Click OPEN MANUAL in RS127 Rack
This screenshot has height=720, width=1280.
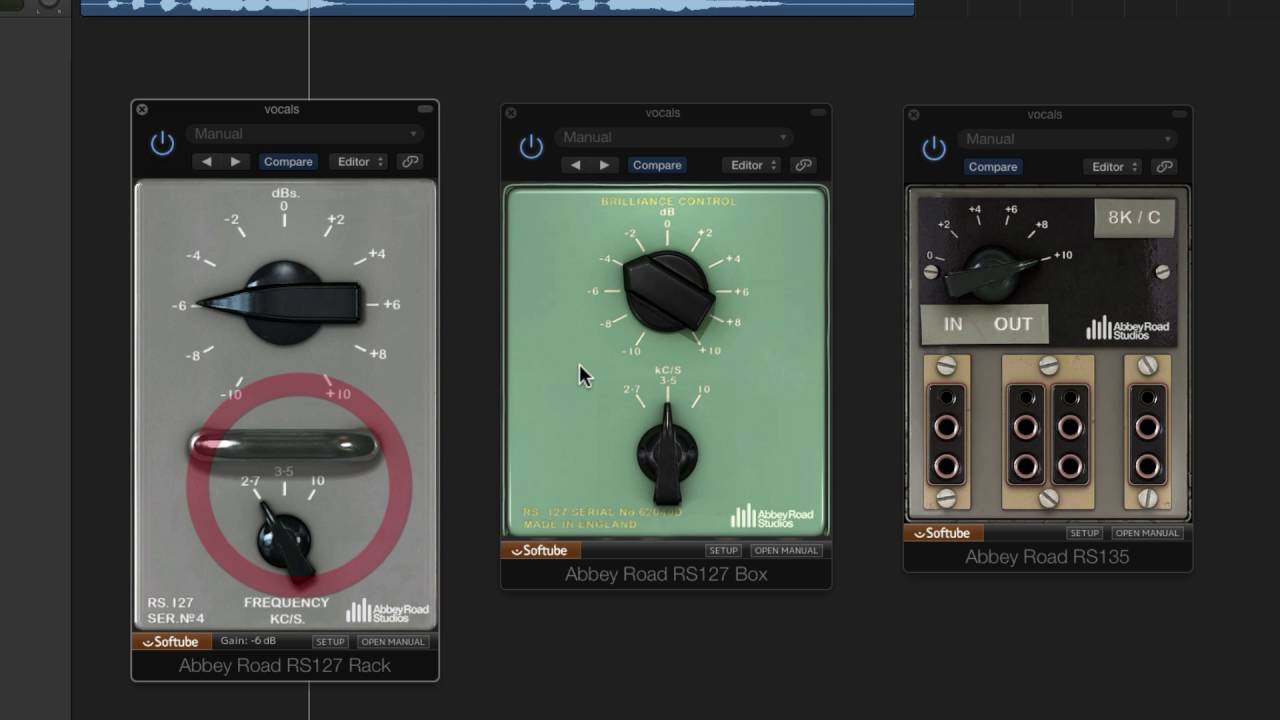pos(394,642)
